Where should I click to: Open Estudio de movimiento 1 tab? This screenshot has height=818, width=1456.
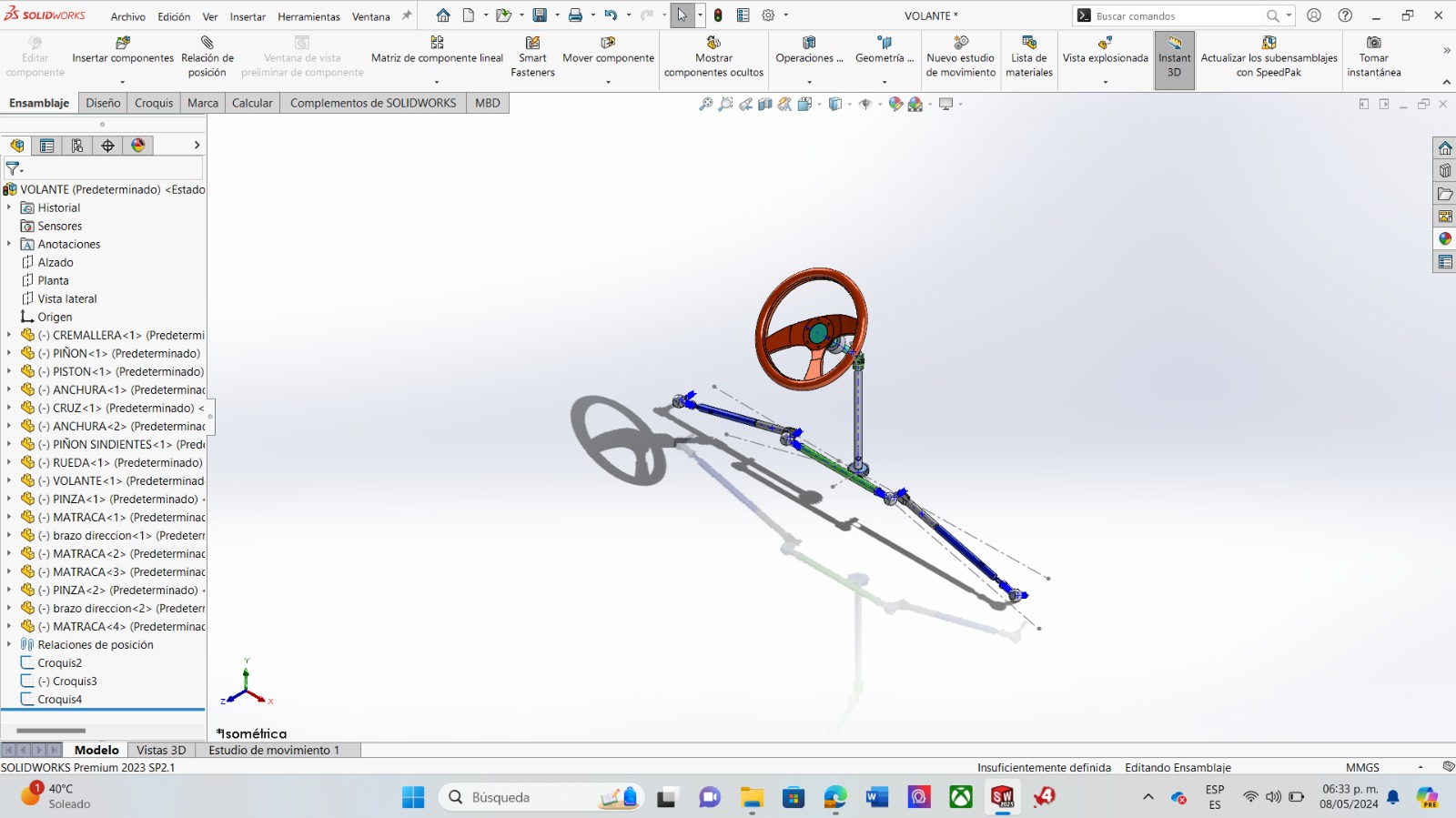pos(274,750)
